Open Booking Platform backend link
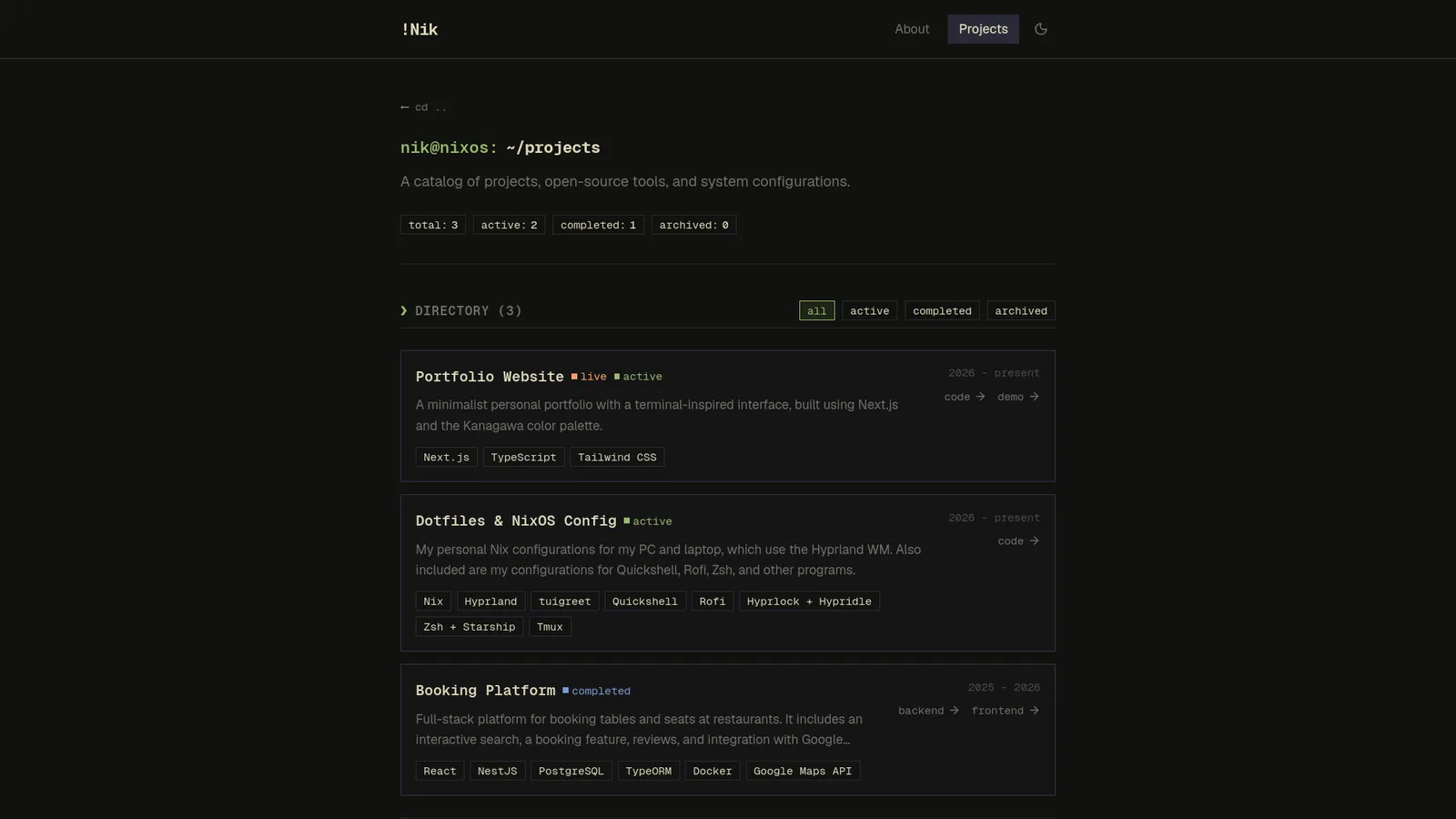 pyautogui.click(x=928, y=711)
